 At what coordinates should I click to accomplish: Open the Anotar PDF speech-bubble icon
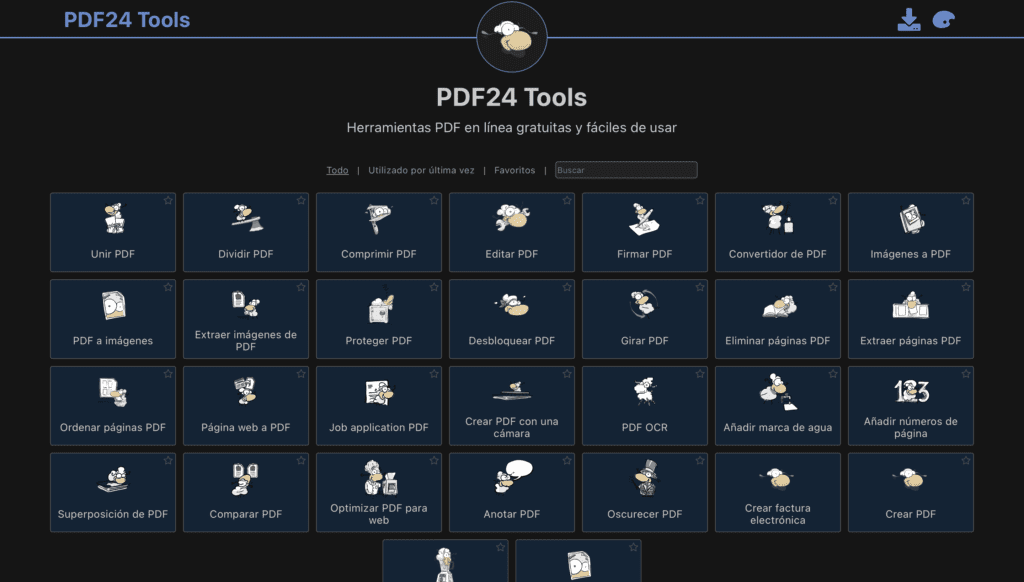click(514, 477)
